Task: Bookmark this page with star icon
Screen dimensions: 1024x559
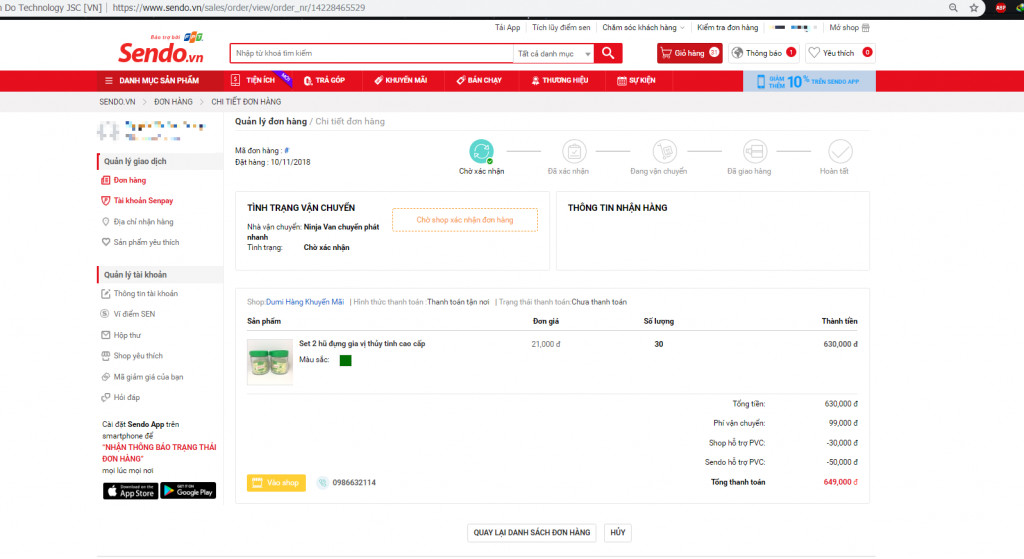Action: 975,7
